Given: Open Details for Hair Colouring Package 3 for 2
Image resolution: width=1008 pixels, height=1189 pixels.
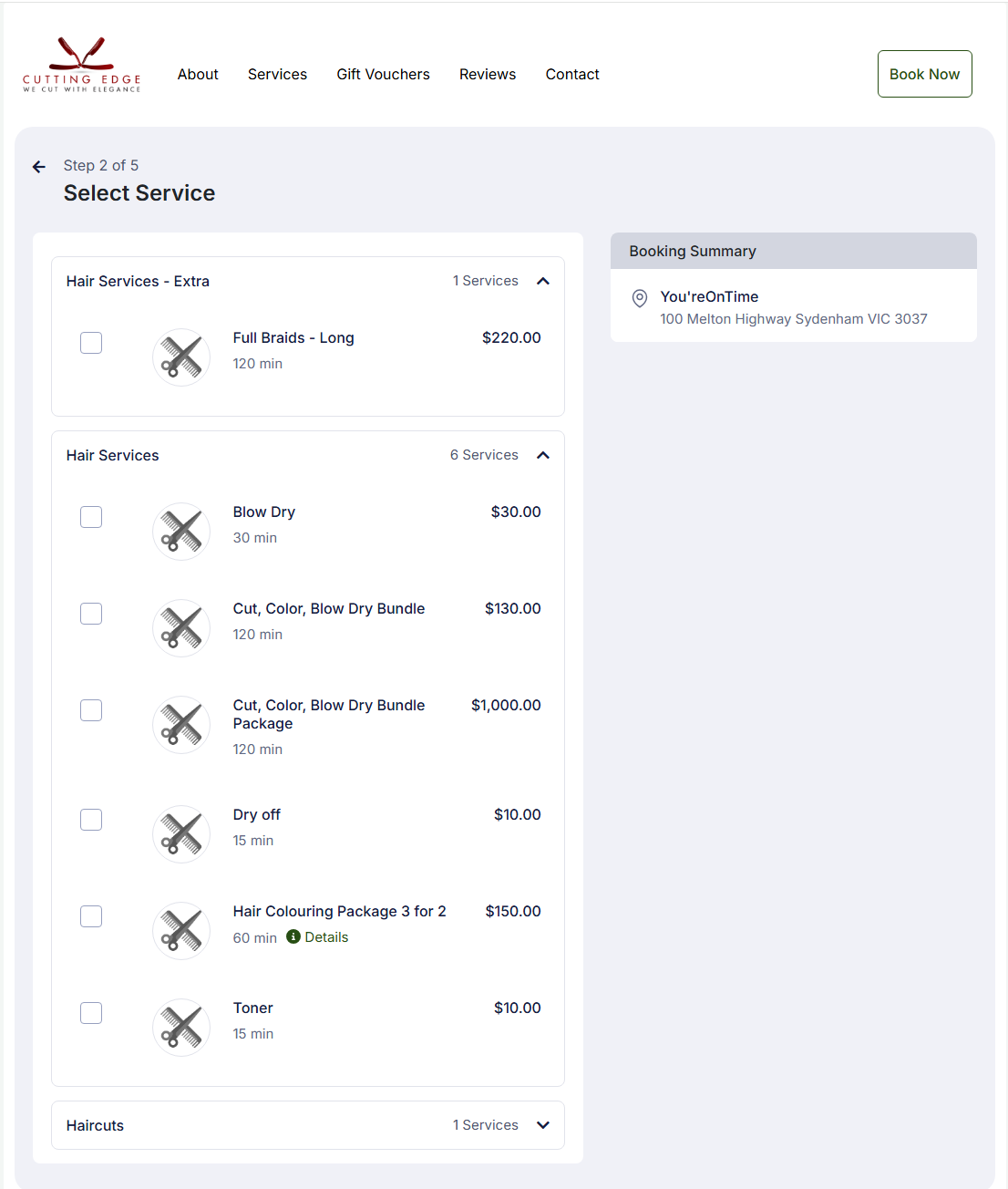Looking at the screenshot, I should [325, 936].
